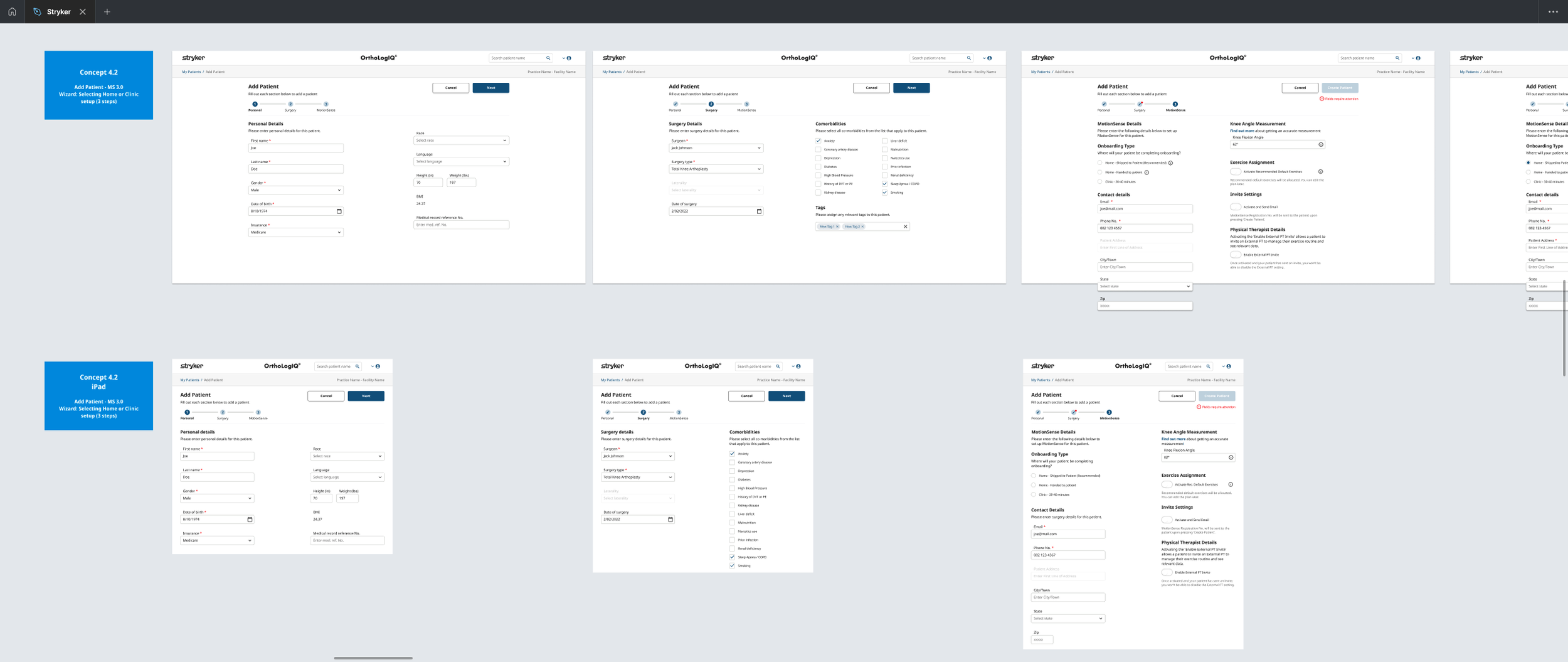
Task: Click info icon beside Home - Shipped to Patient
Action: point(1170,163)
